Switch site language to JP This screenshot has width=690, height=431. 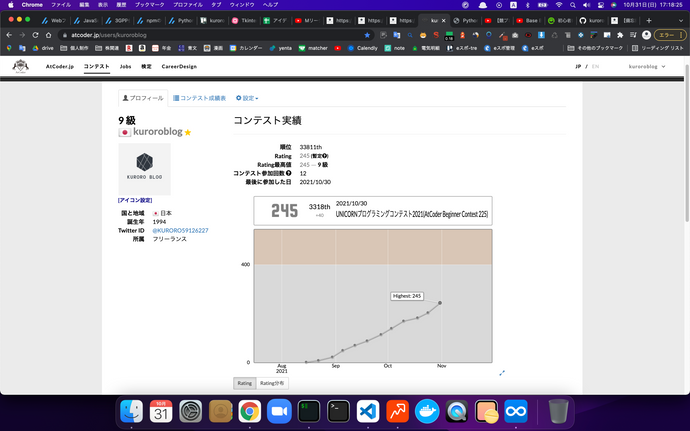pyautogui.click(x=578, y=66)
